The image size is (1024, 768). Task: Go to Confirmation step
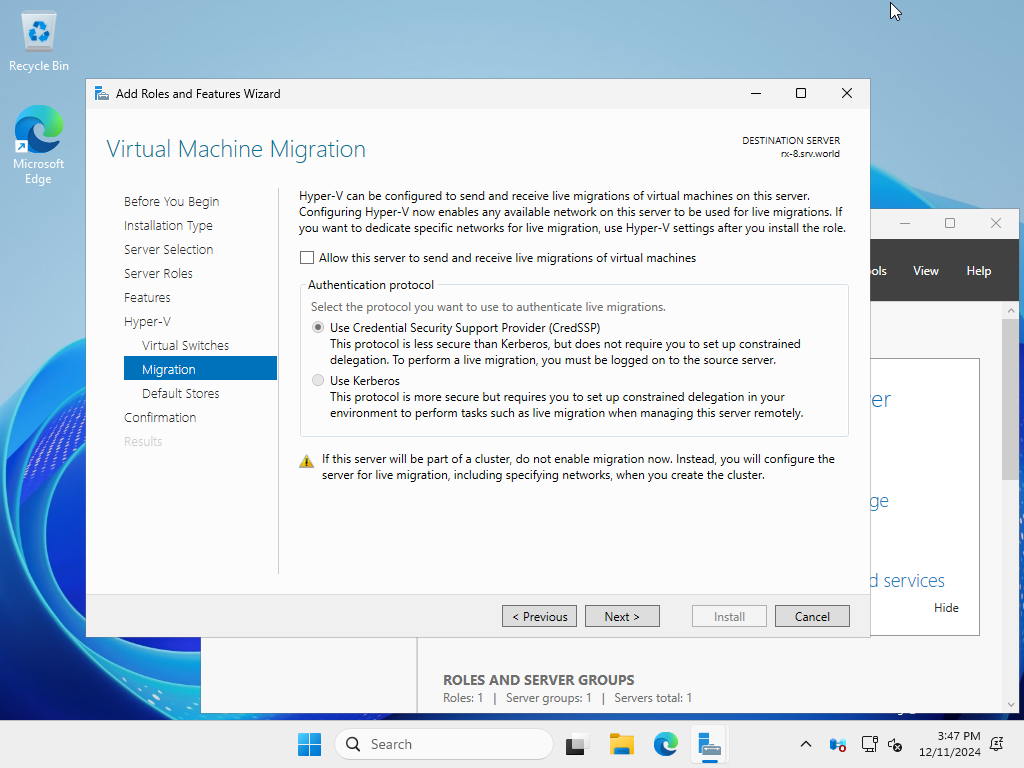[x=160, y=417]
